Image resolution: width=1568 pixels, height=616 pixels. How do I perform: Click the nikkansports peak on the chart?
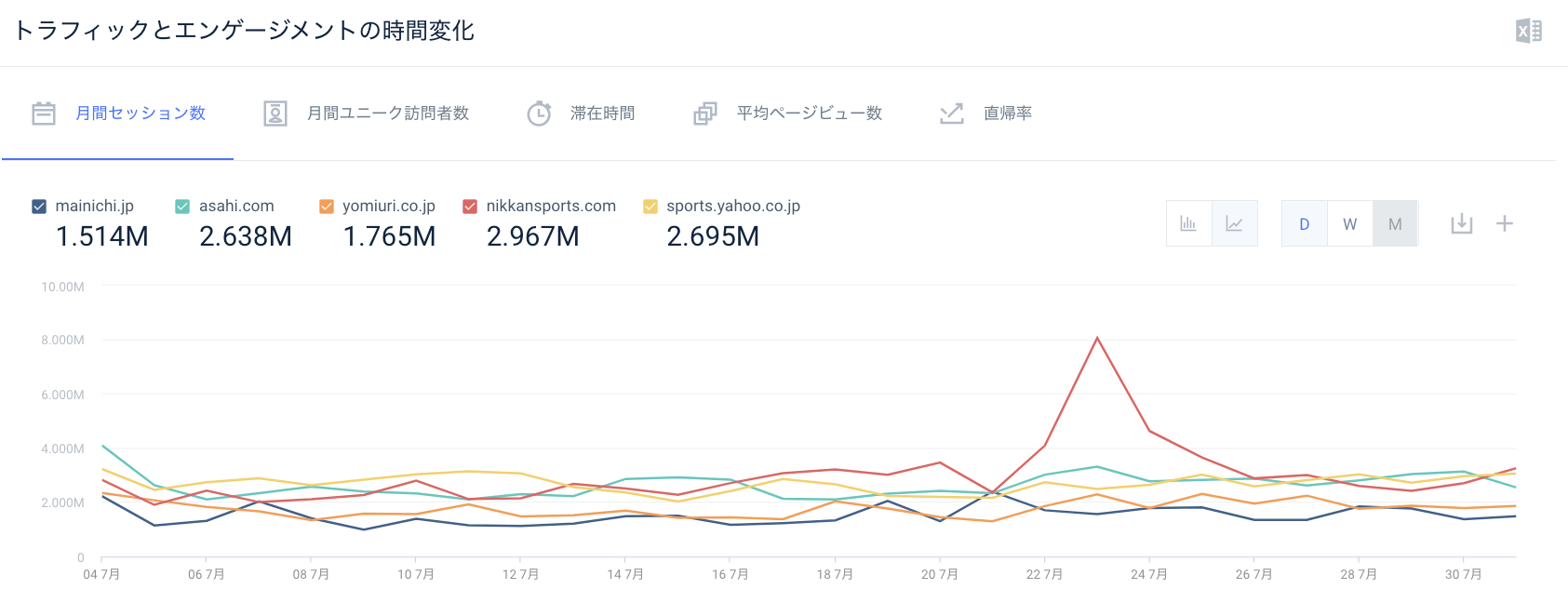click(1097, 338)
